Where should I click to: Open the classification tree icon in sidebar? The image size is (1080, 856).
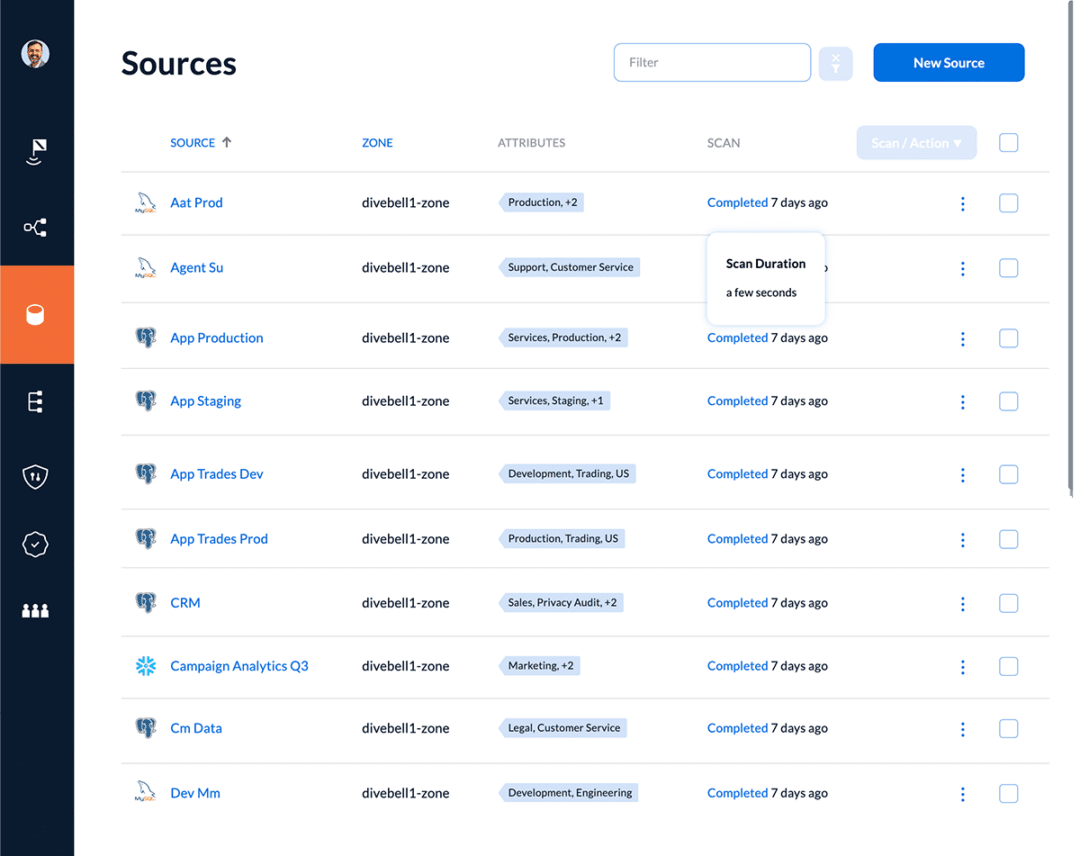36,401
